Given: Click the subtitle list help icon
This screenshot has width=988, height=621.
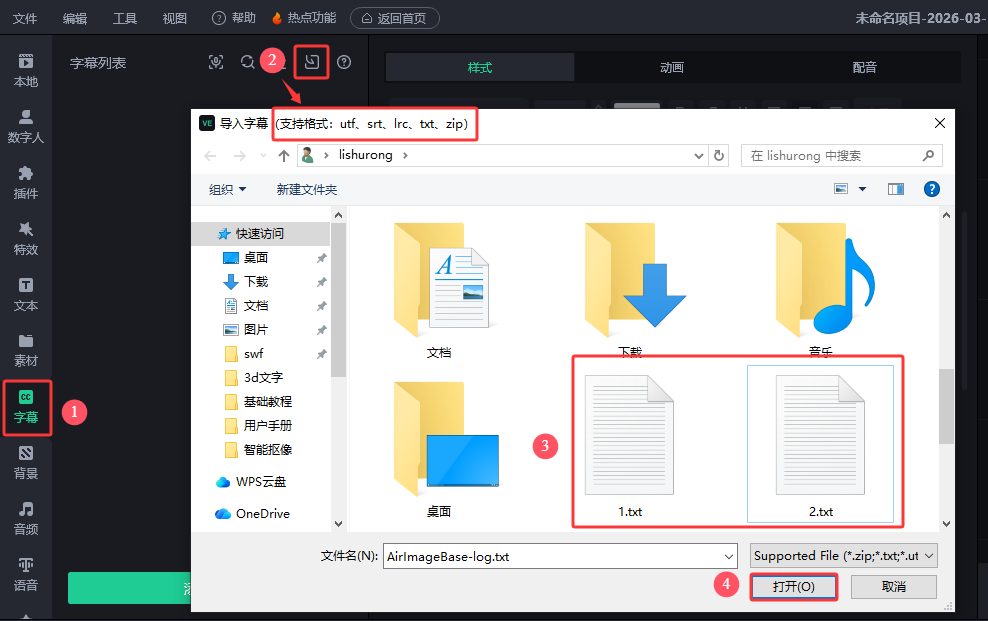Looking at the screenshot, I should 344,62.
